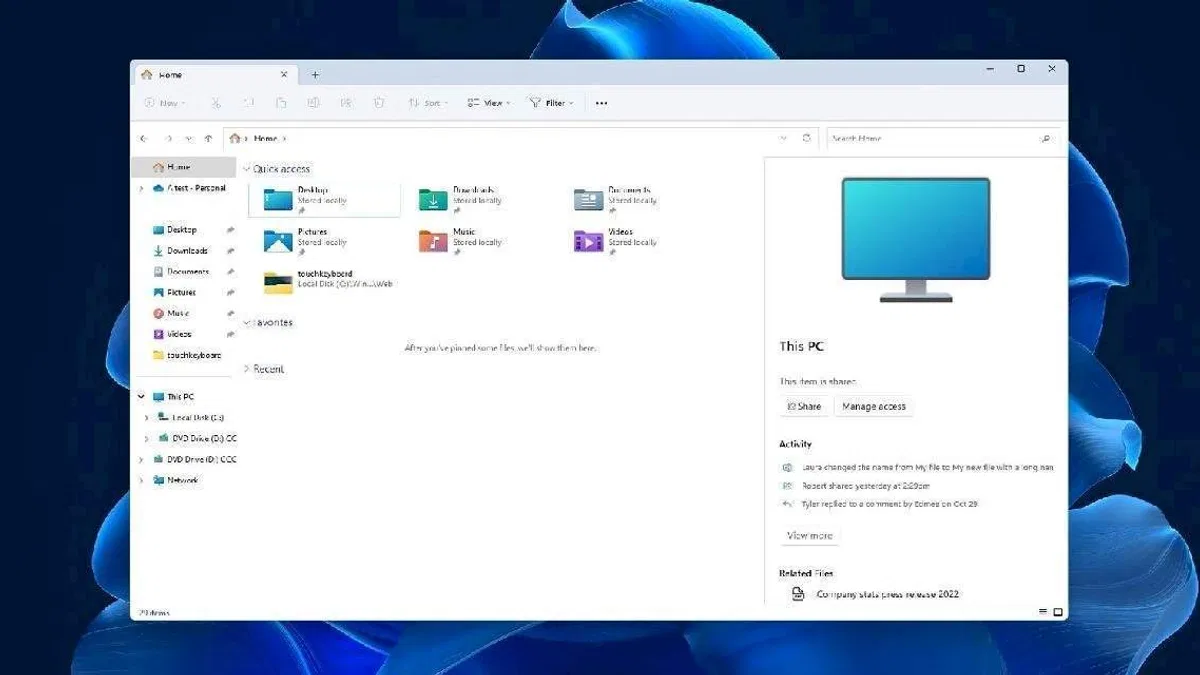
Task: Collapse the Favorites section
Action: pyautogui.click(x=247, y=323)
